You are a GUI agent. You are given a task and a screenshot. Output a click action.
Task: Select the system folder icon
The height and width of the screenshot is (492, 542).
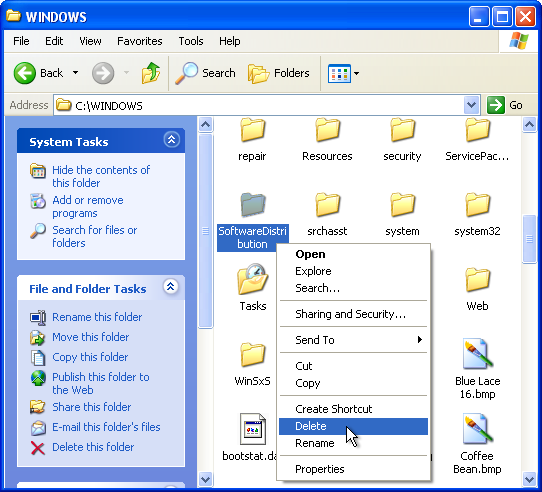[402, 205]
